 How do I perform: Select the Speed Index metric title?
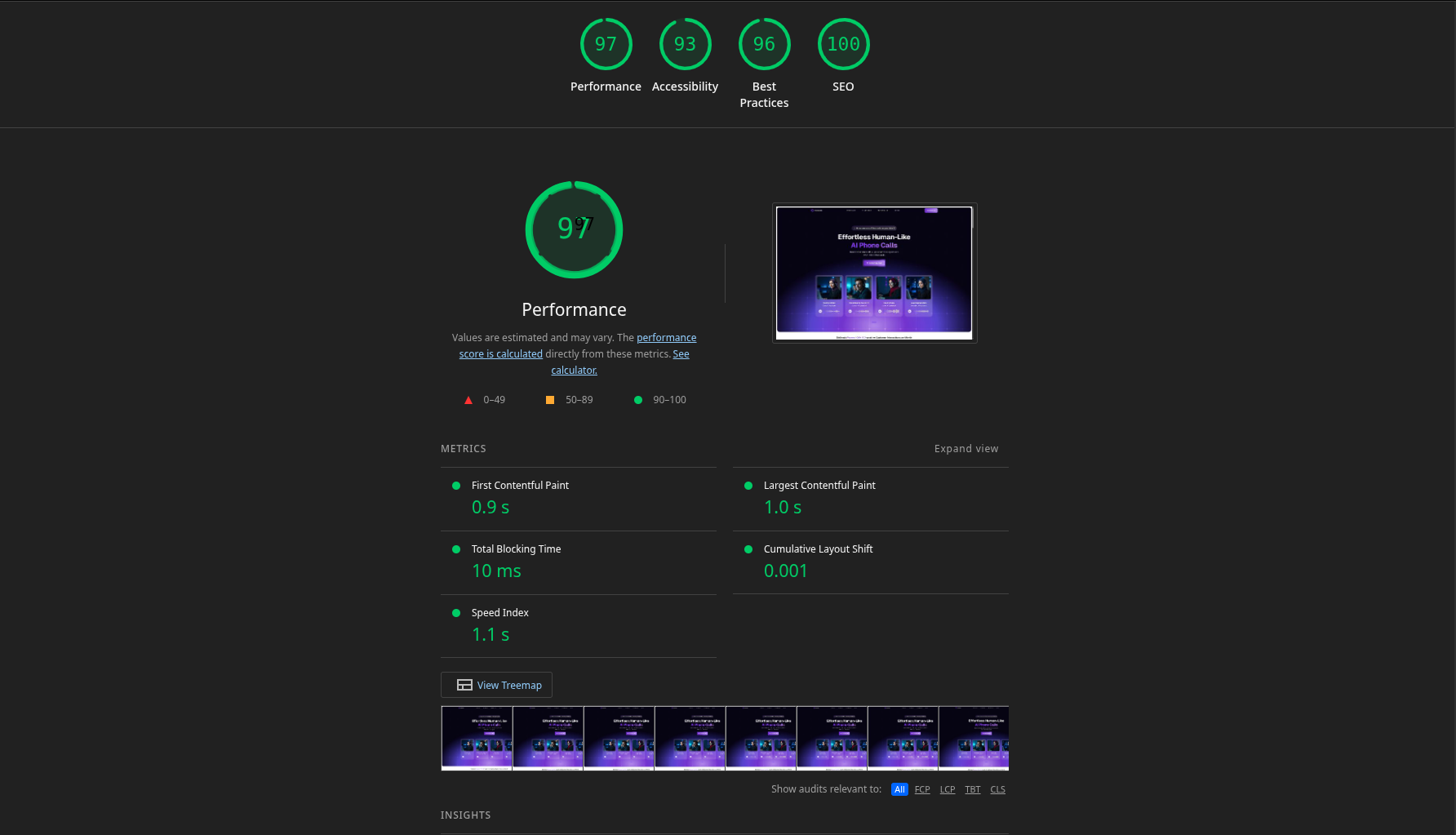[x=500, y=613]
